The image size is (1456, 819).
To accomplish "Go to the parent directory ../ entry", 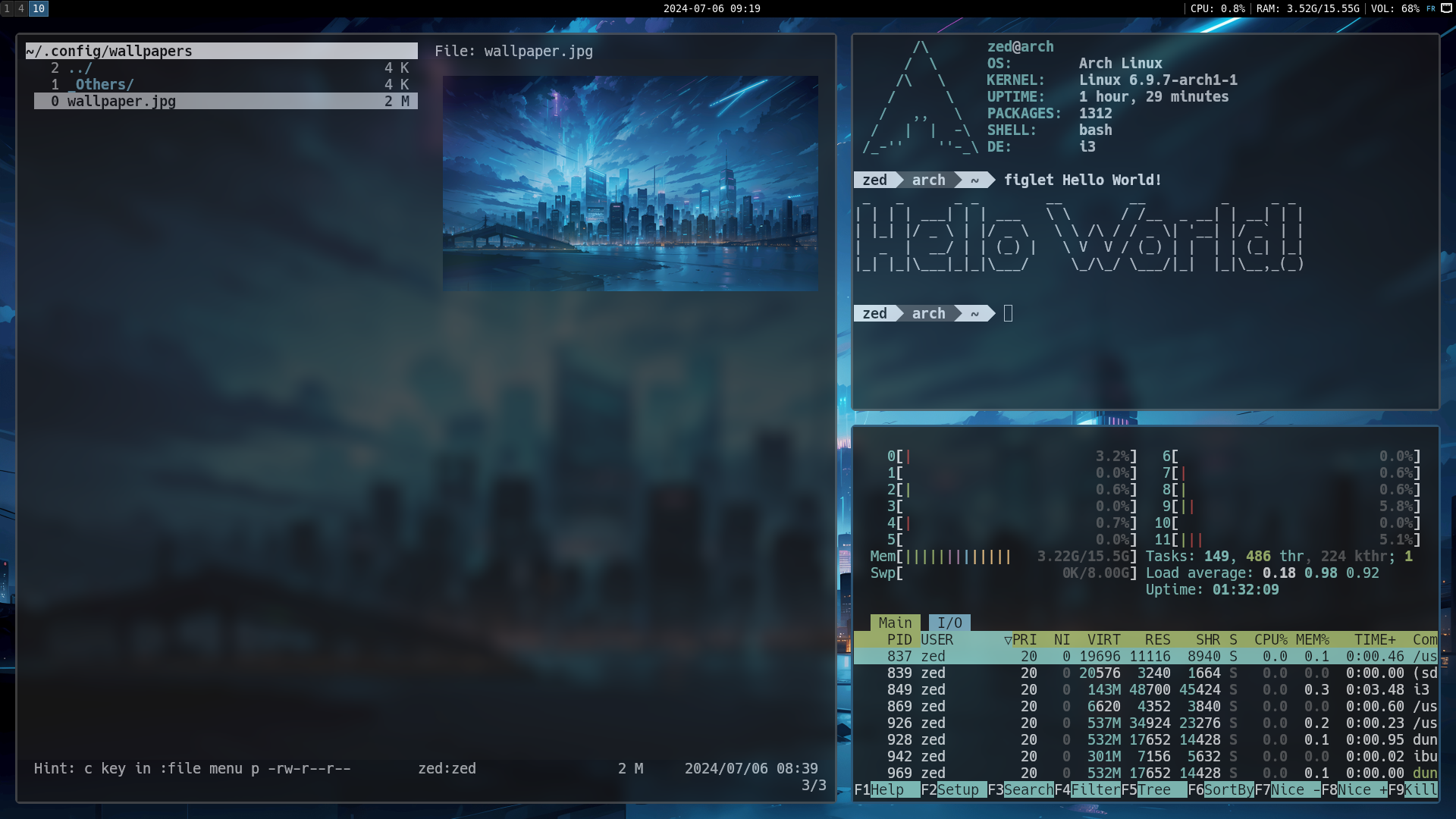I will (x=80, y=67).
